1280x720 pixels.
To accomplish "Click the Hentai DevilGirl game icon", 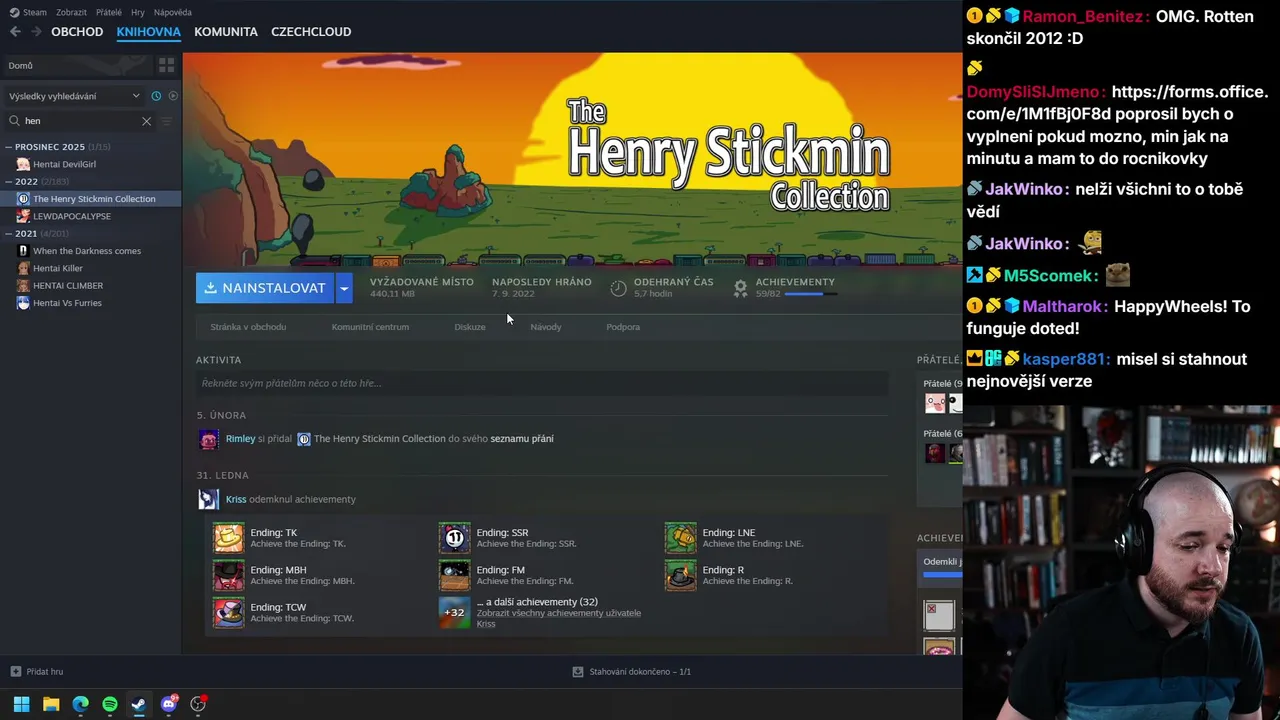I will [x=23, y=164].
